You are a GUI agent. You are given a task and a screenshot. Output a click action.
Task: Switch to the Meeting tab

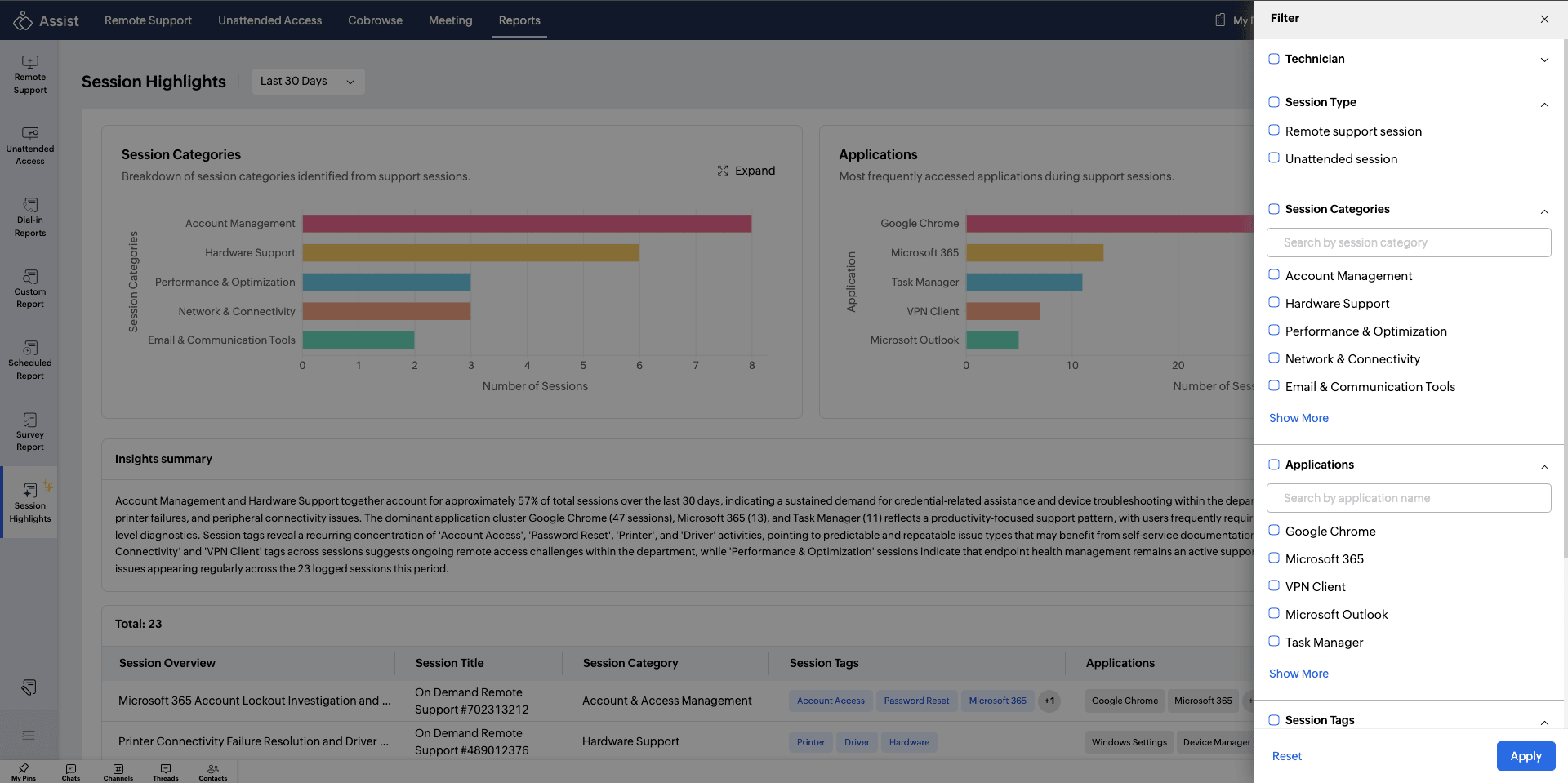click(x=450, y=20)
